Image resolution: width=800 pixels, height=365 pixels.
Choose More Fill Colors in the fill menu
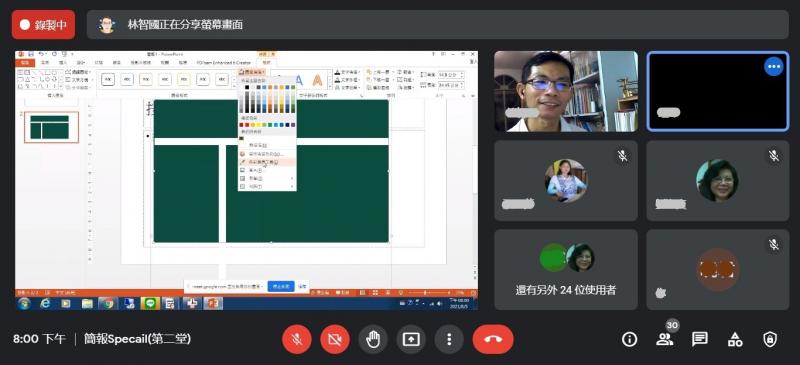tap(266, 154)
